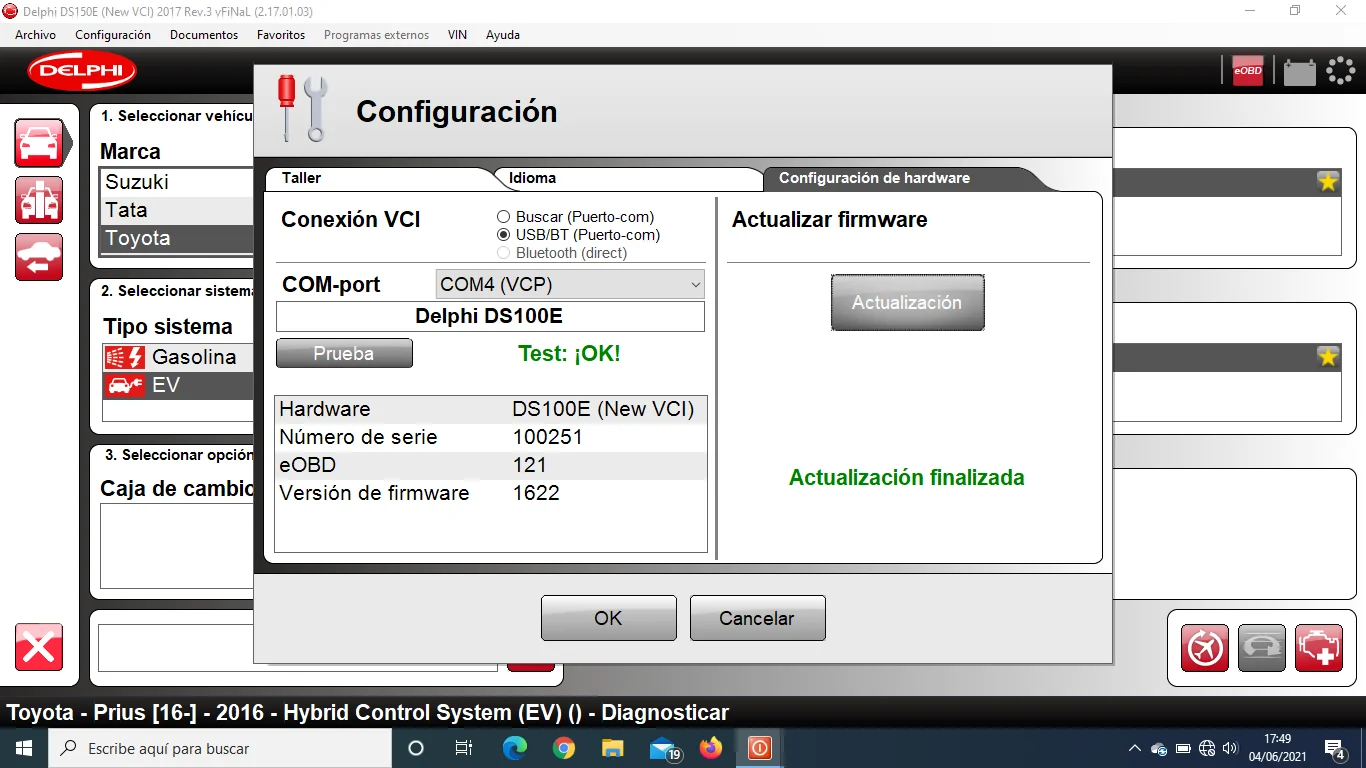Image resolution: width=1366 pixels, height=768 pixels.
Task: Click the engine with plus icon
Action: (x=1319, y=648)
